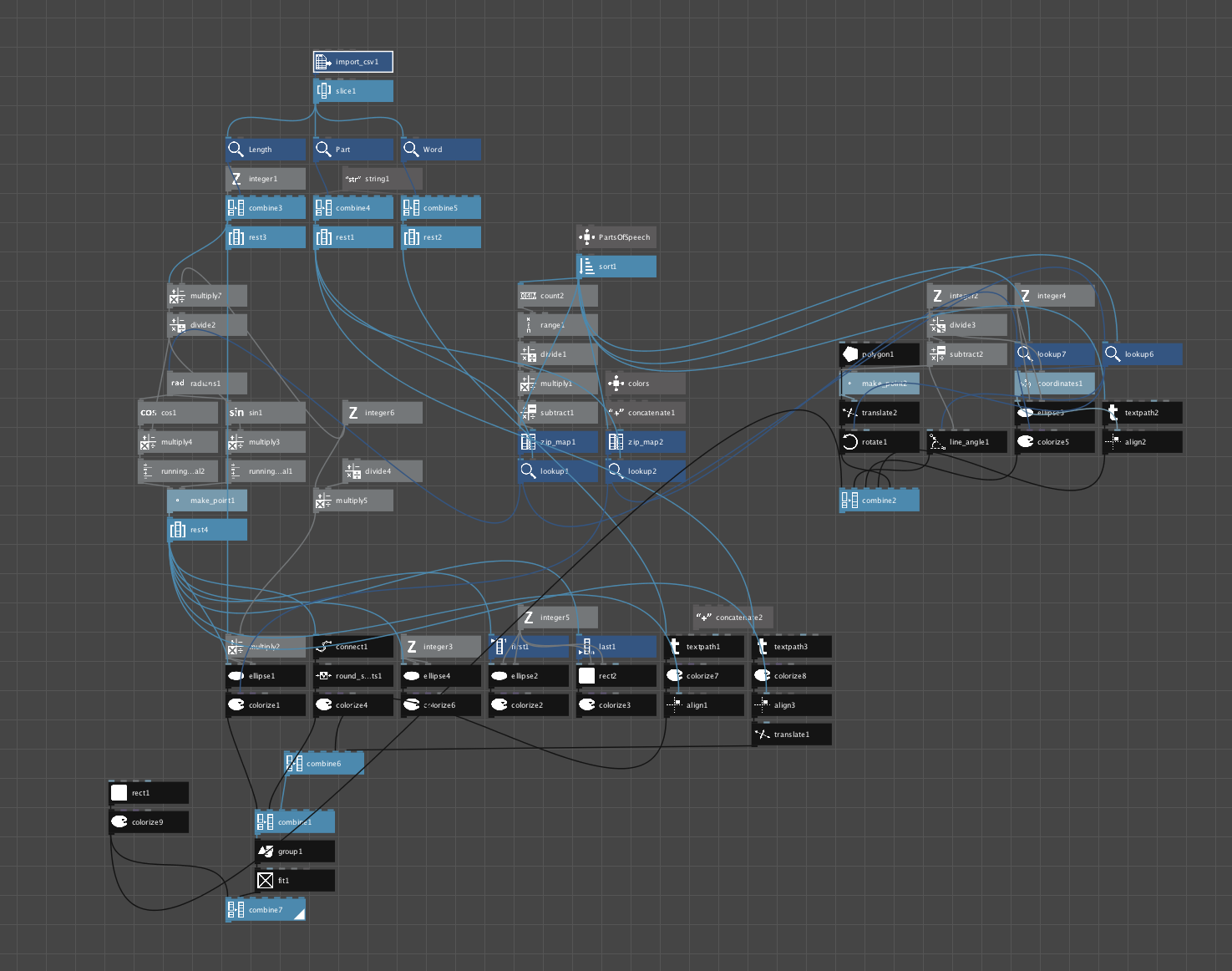
Task: Click the magnifier icon on the Word node
Action: click(411, 150)
